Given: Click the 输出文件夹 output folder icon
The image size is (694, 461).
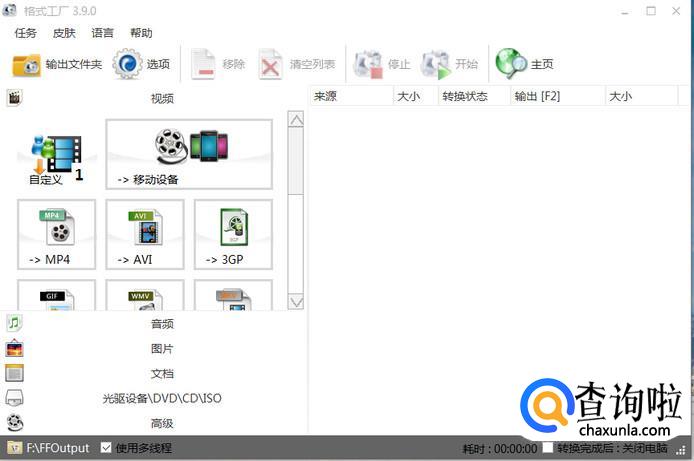Looking at the screenshot, I should tap(27, 65).
